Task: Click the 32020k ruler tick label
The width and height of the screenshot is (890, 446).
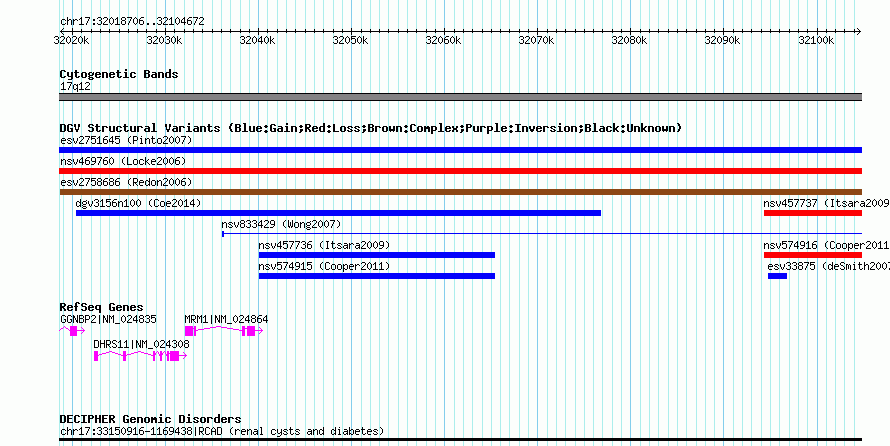Action: pyautogui.click(x=72, y=40)
